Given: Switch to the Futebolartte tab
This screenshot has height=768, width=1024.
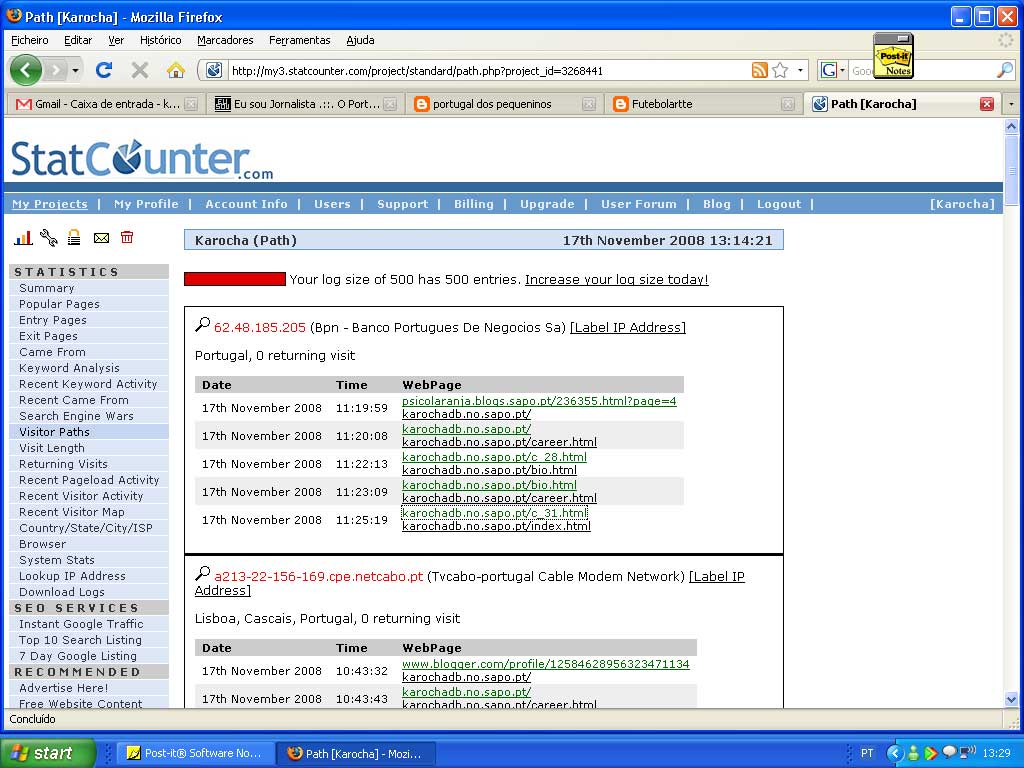Looking at the screenshot, I should coord(702,104).
